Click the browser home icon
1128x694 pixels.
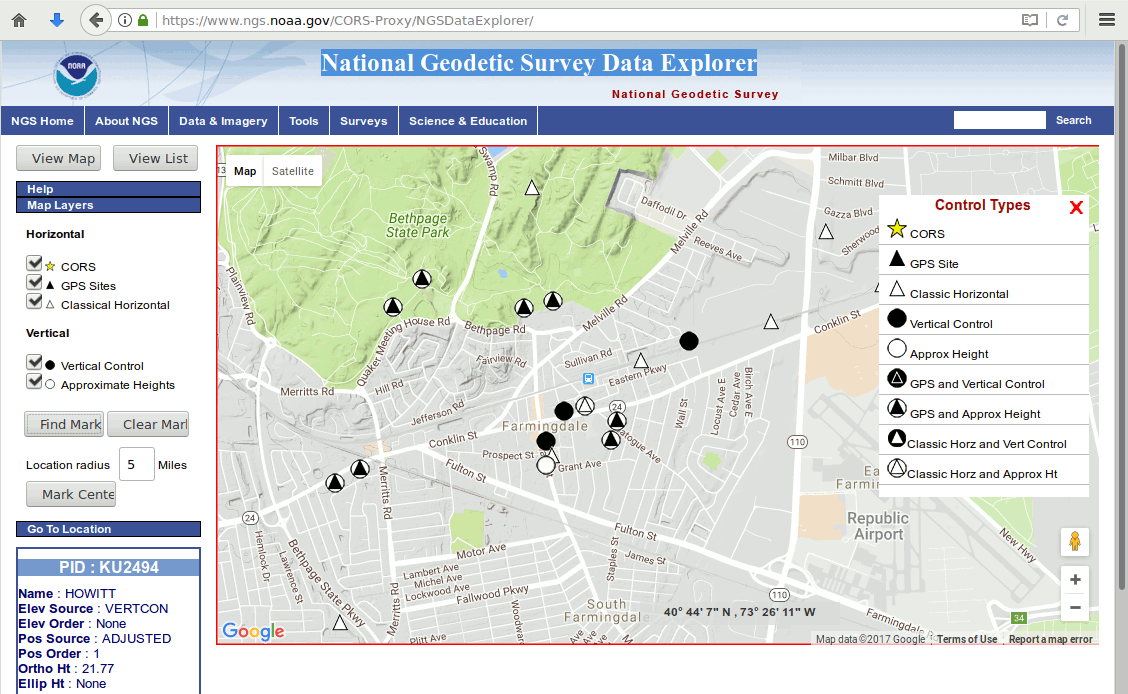[19, 20]
